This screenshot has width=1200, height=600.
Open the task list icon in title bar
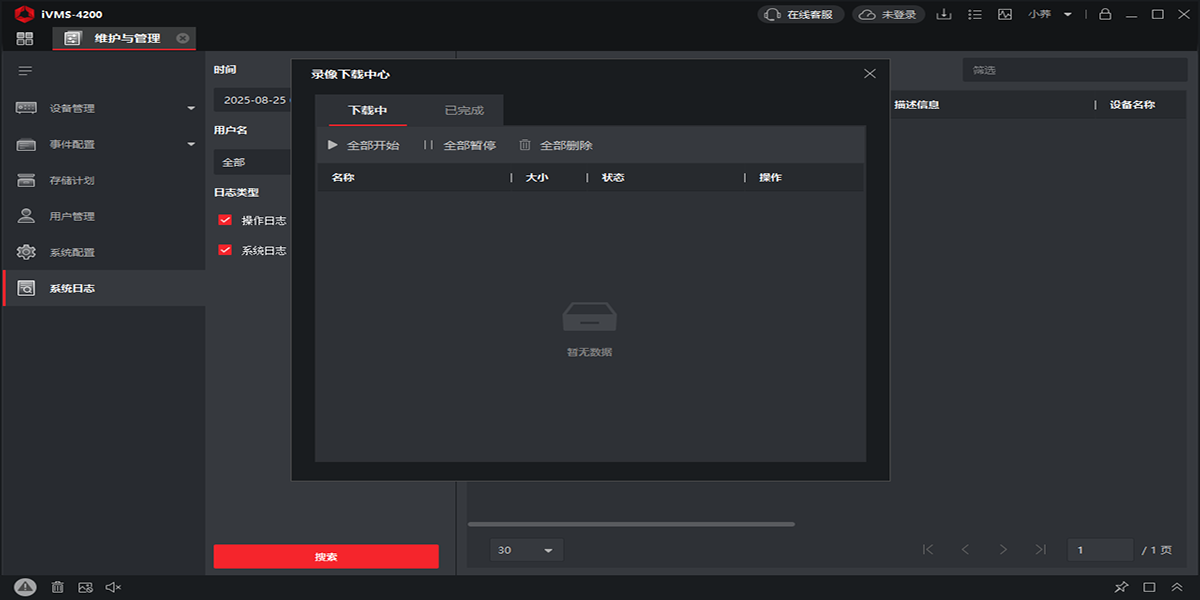coord(975,15)
